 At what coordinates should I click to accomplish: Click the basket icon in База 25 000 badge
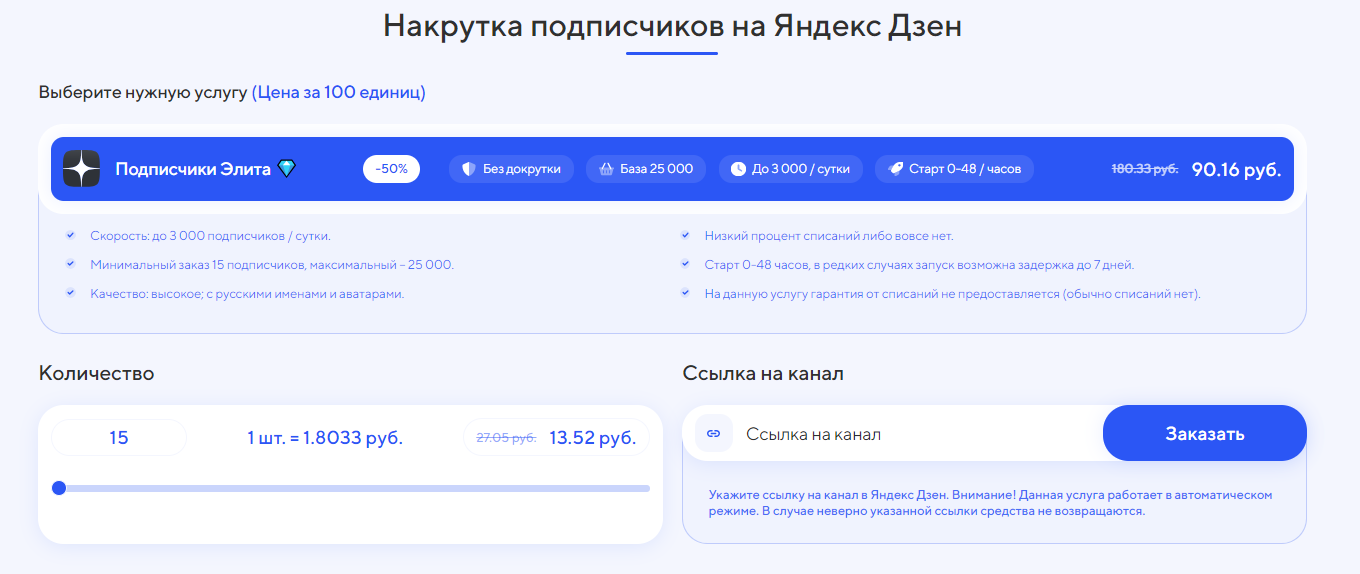click(x=605, y=169)
